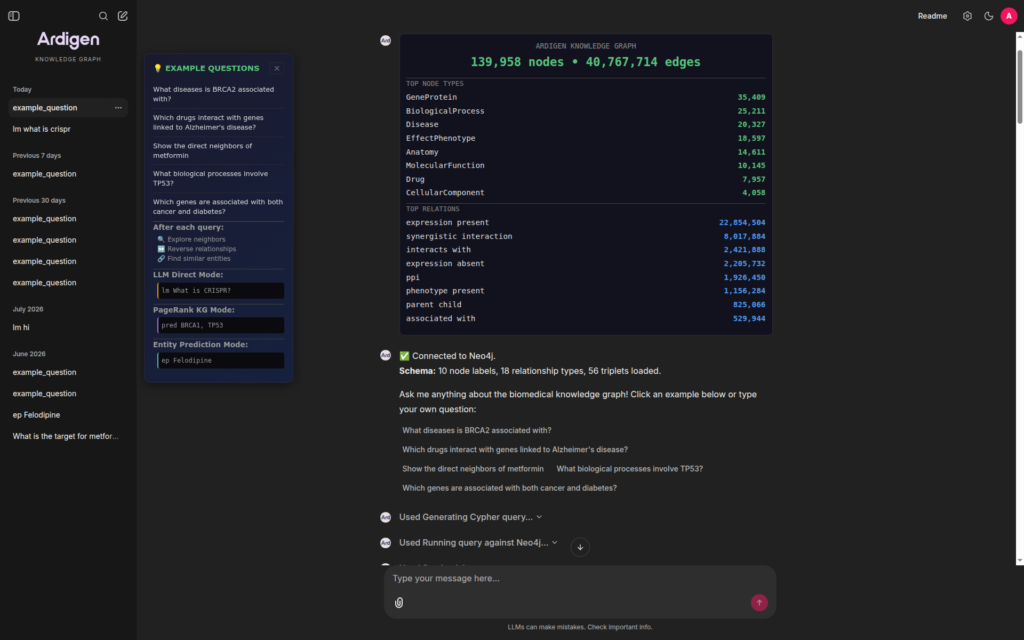
Task: Click 'pred BRCA1, TP53' example command
Action: pyautogui.click(x=221, y=325)
